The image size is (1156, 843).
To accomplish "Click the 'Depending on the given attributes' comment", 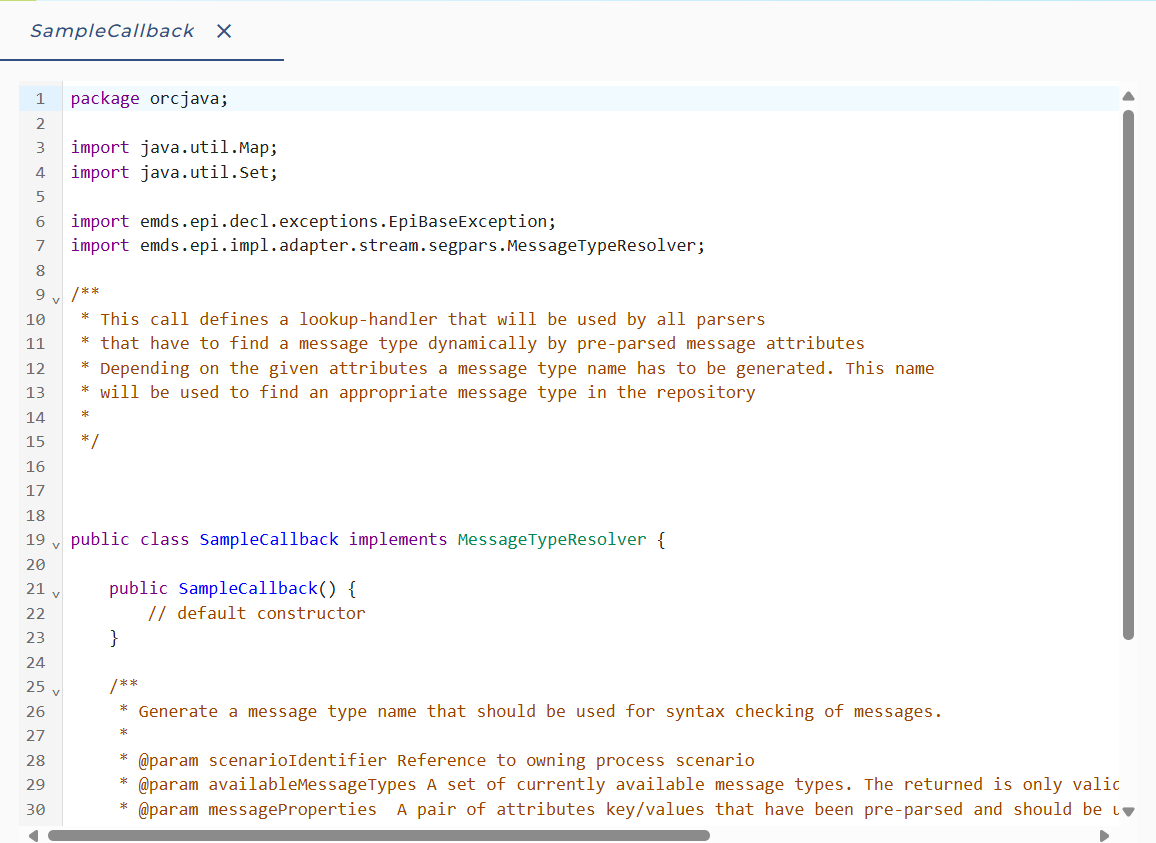I will pyautogui.click(x=507, y=369).
